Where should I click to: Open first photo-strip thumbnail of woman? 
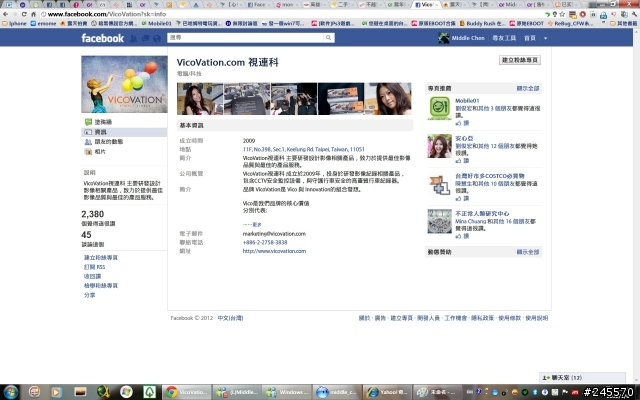(200, 99)
